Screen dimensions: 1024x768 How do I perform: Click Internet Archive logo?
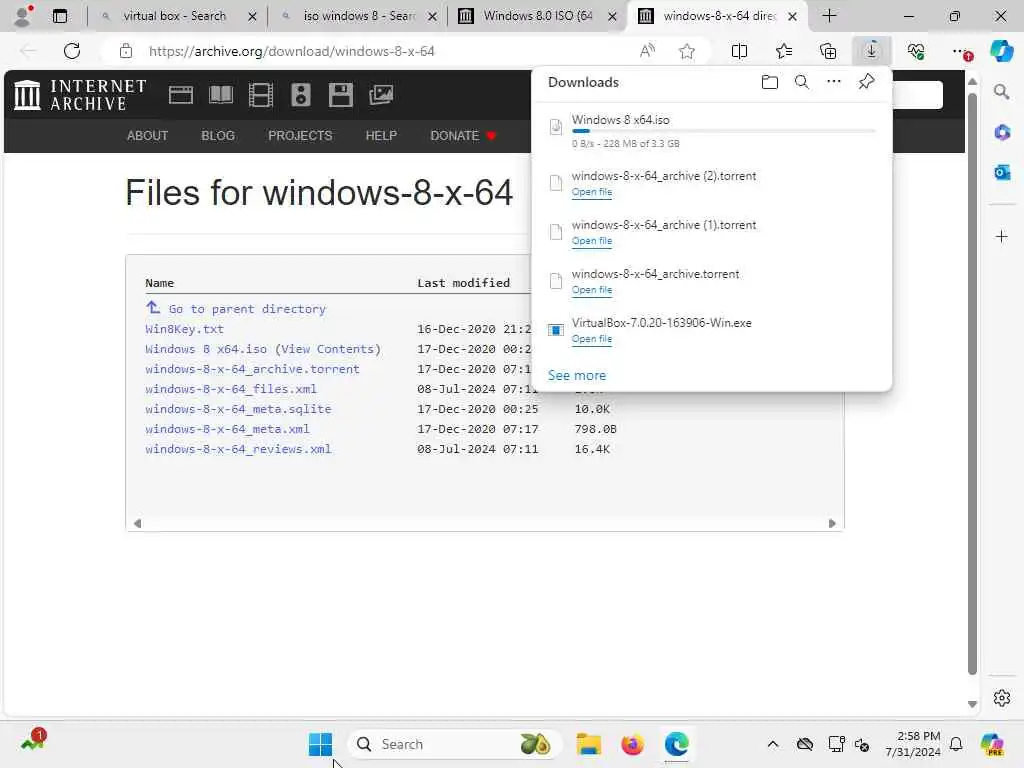coord(80,95)
